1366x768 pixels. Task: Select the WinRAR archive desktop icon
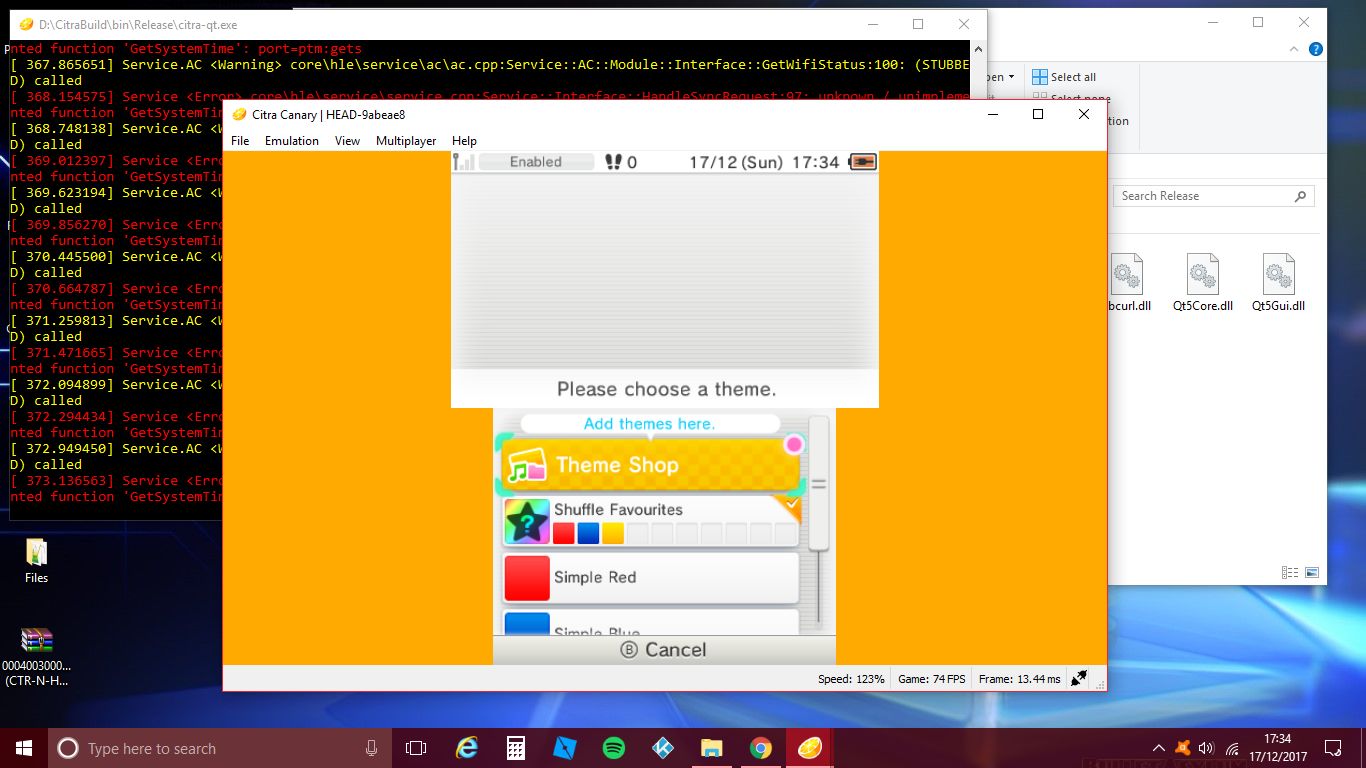click(37, 656)
